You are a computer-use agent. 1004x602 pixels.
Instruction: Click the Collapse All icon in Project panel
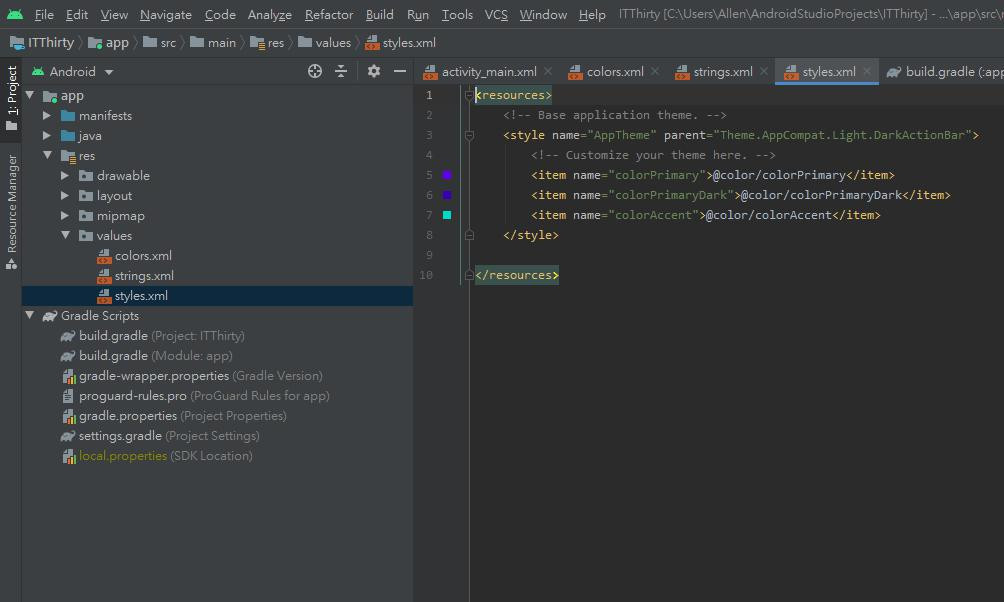click(x=341, y=71)
